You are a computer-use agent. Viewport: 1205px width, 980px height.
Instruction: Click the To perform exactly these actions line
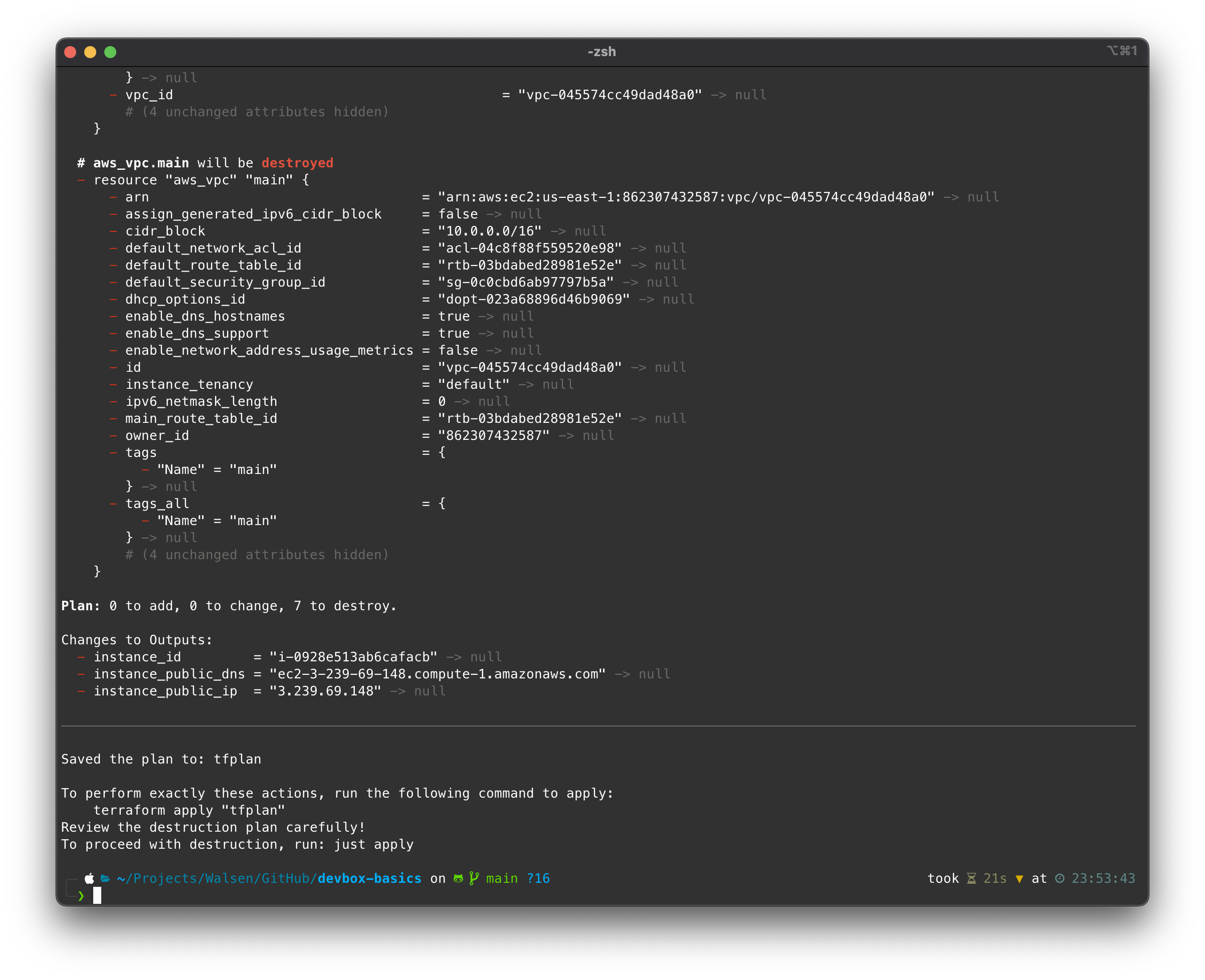(x=337, y=793)
